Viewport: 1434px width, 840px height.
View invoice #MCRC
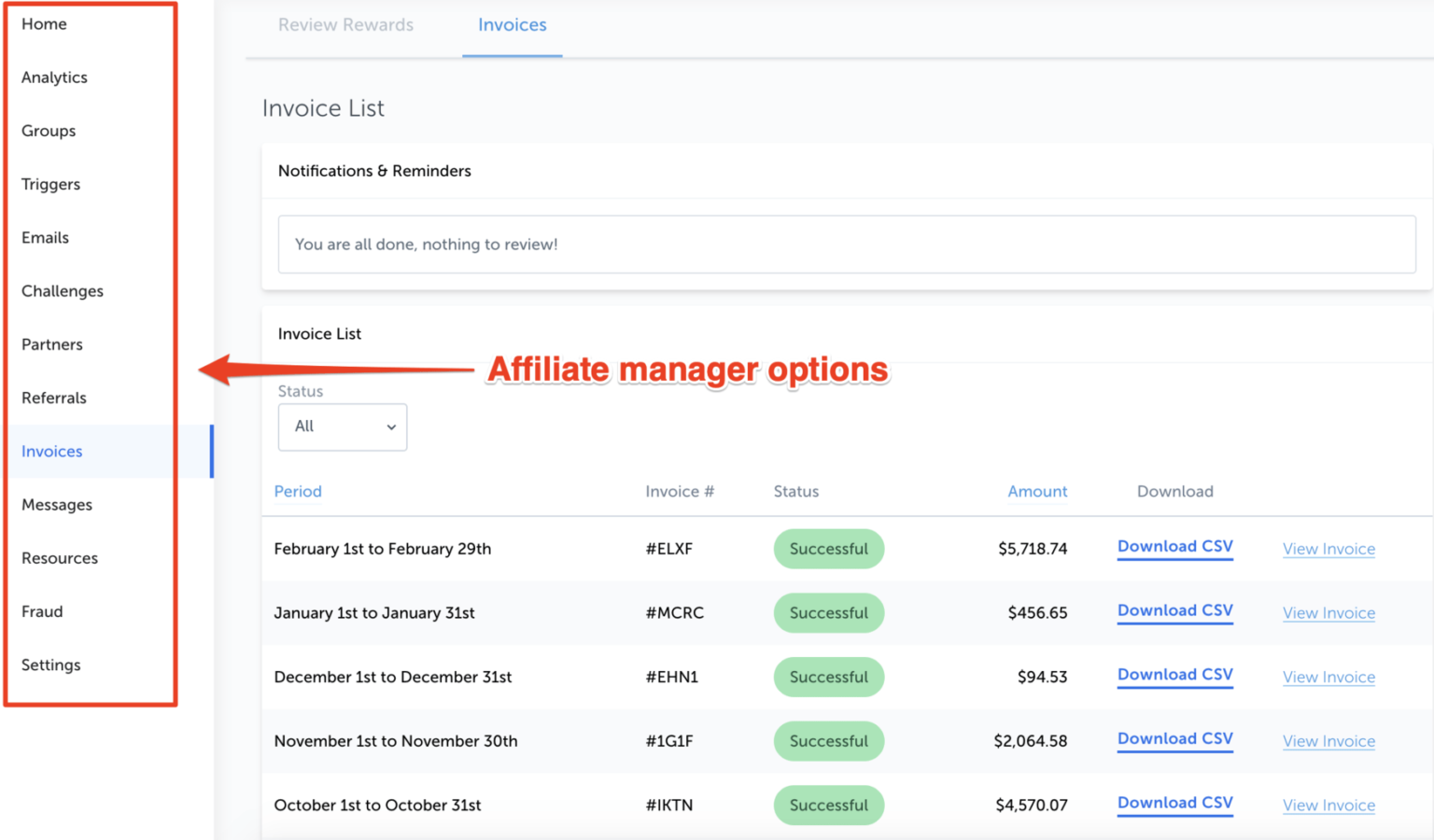[x=1329, y=613]
